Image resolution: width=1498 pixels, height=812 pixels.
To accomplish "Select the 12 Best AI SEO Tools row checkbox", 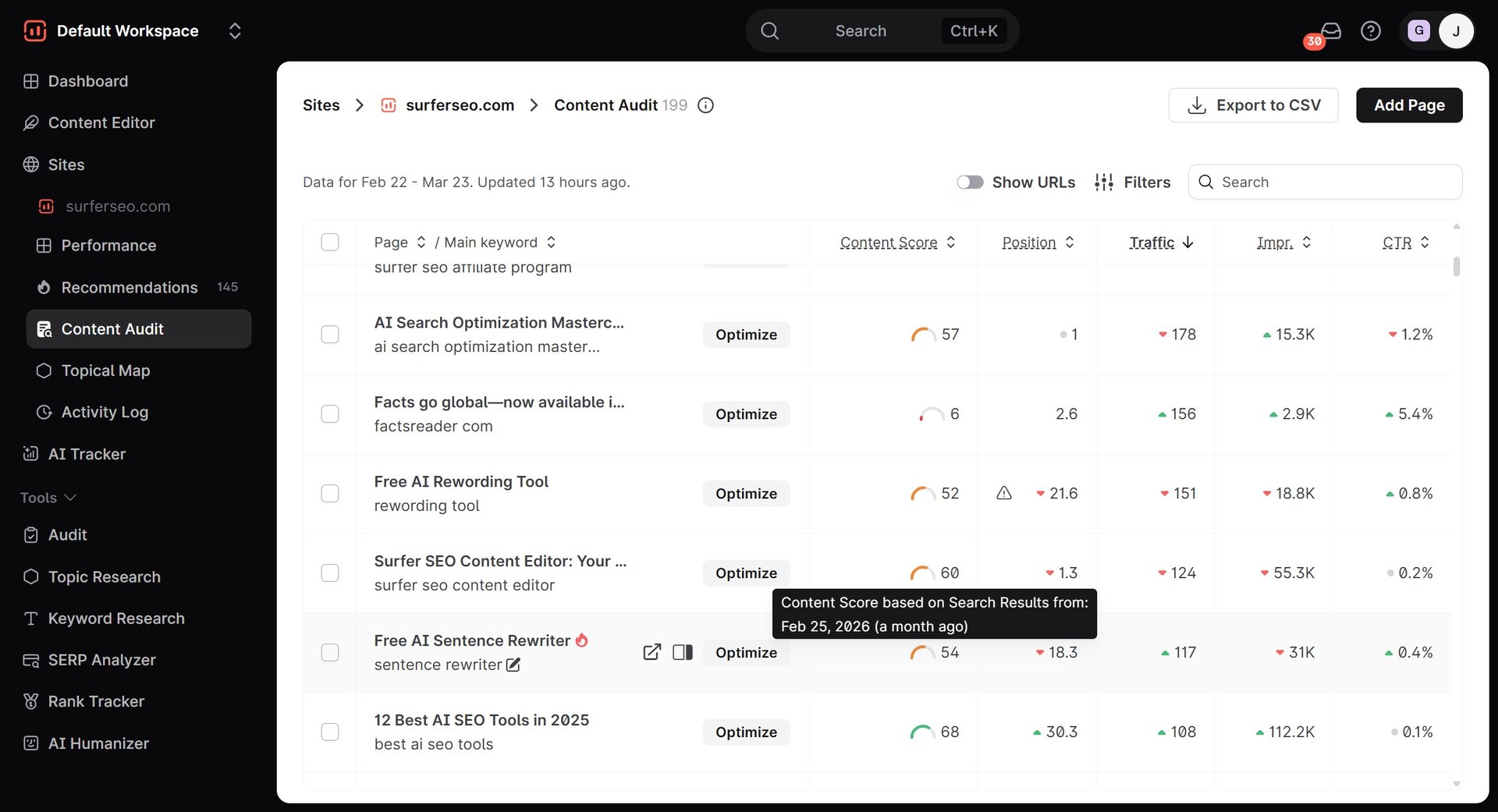I will 330,732.
